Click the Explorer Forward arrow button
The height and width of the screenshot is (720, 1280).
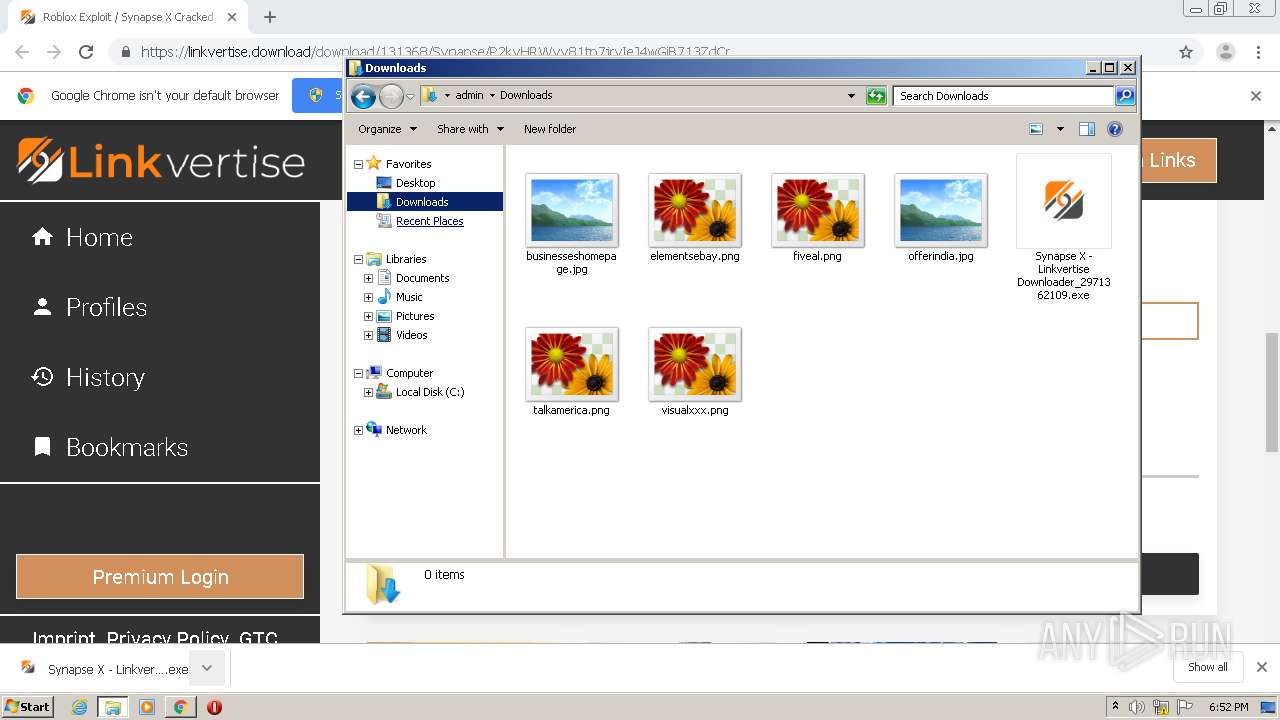click(391, 96)
